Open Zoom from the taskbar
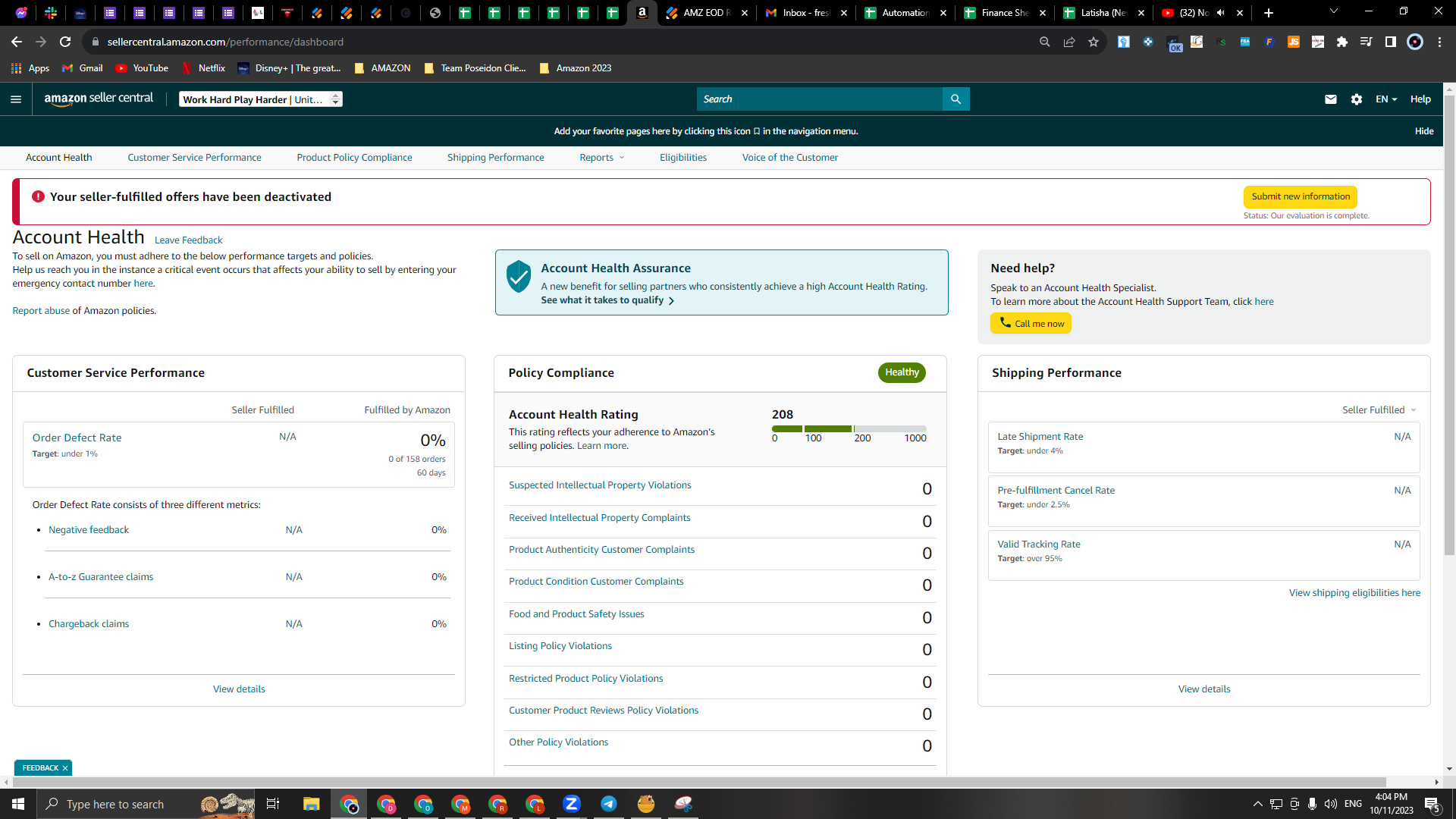The width and height of the screenshot is (1456, 819). (572, 804)
